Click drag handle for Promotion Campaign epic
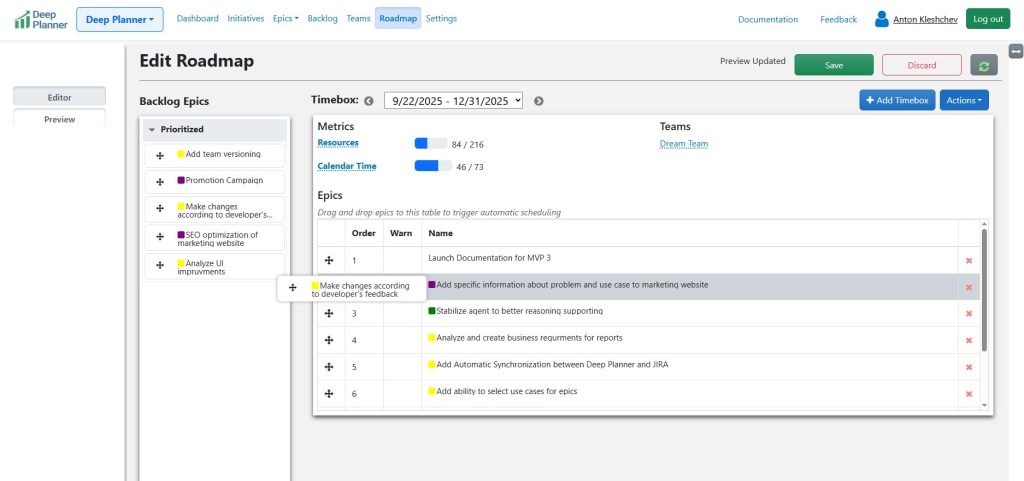Viewport: 1024px width, 481px height. 160,181
